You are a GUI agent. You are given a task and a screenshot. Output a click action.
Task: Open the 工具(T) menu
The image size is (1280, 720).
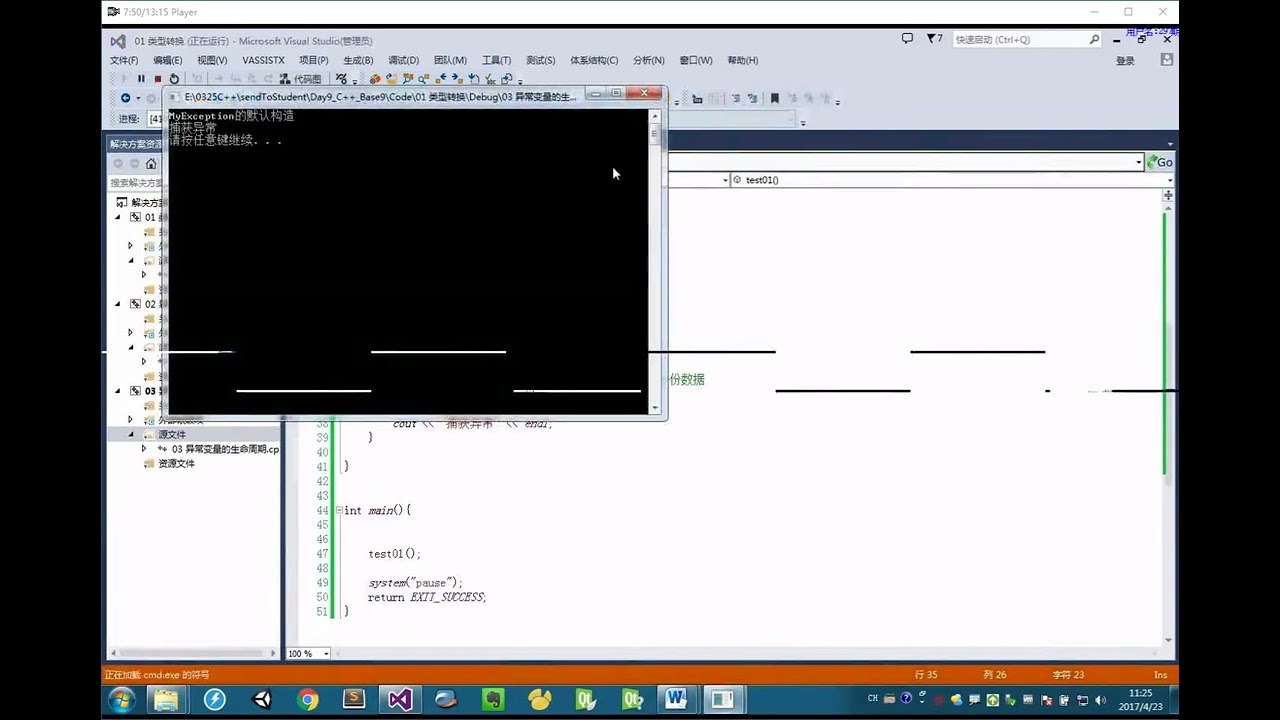(x=496, y=61)
